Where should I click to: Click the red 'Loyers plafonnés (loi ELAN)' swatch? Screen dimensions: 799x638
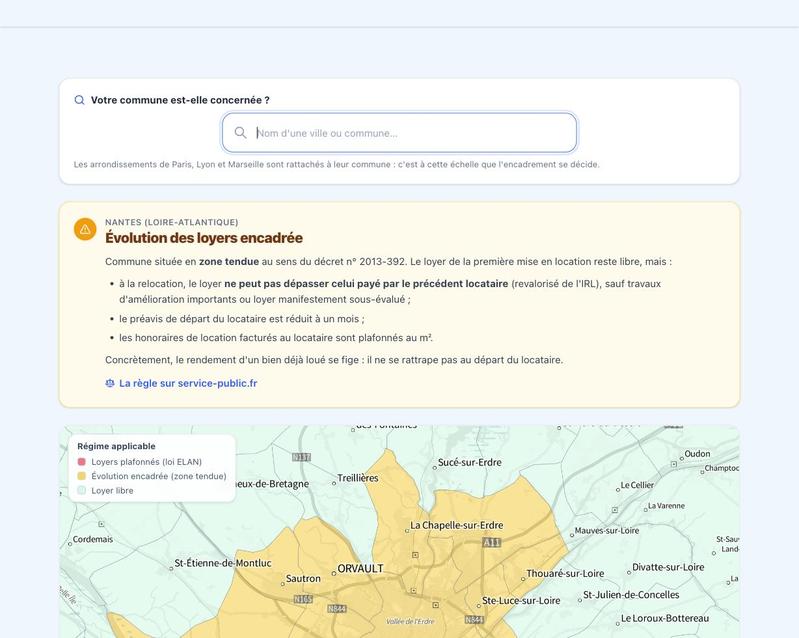click(82, 462)
